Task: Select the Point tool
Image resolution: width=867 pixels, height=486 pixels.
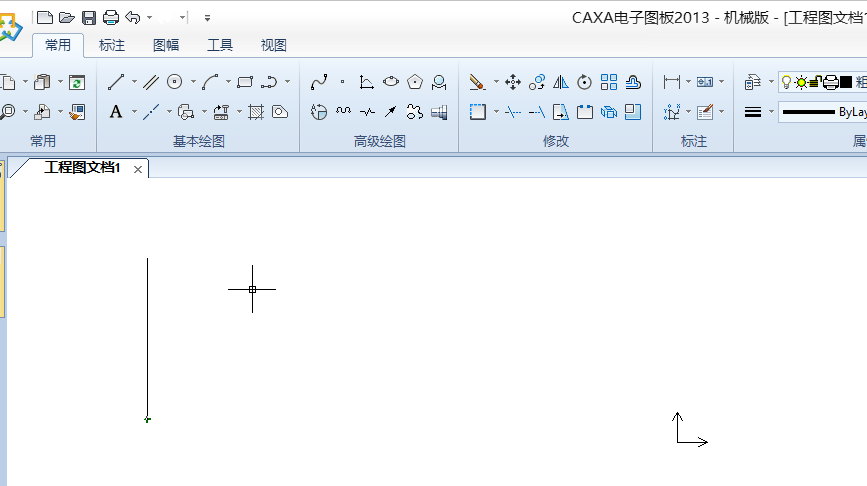Action: click(343, 82)
